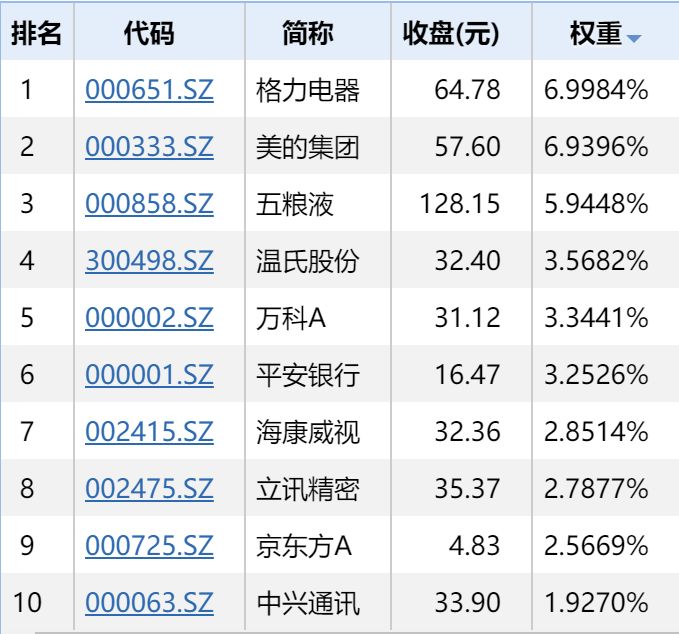Click the weight value 2.5669%
The image size is (679, 634).
(596, 546)
